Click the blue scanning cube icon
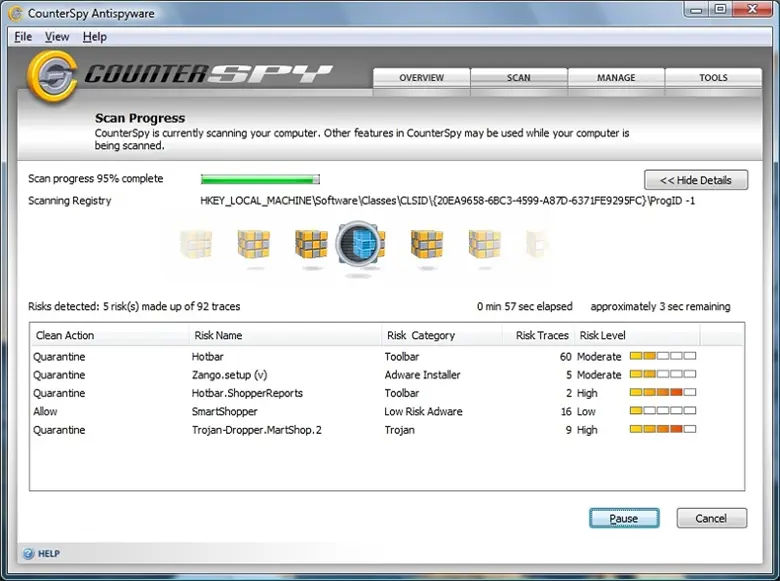The image size is (780, 581). (x=358, y=245)
